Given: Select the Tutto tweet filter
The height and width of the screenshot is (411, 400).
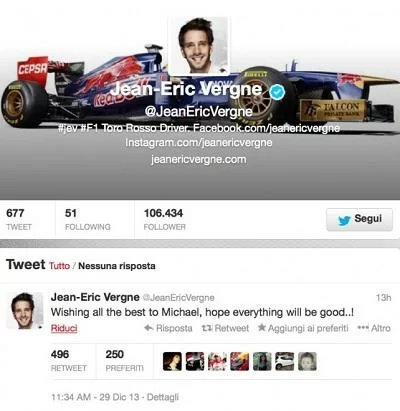Looking at the screenshot, I should click(60, 266).
